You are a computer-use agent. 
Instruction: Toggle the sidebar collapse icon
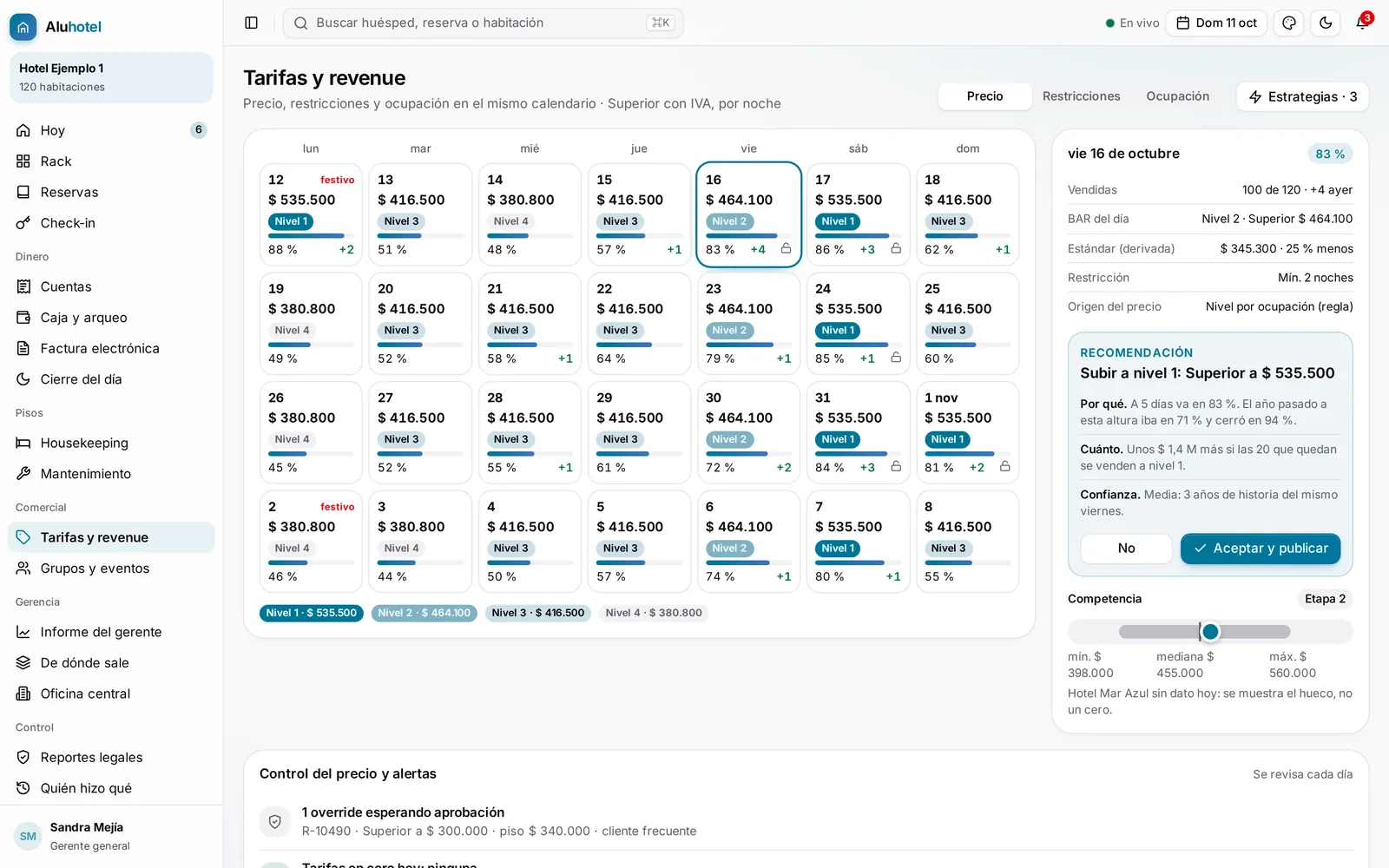click(251, 23)
